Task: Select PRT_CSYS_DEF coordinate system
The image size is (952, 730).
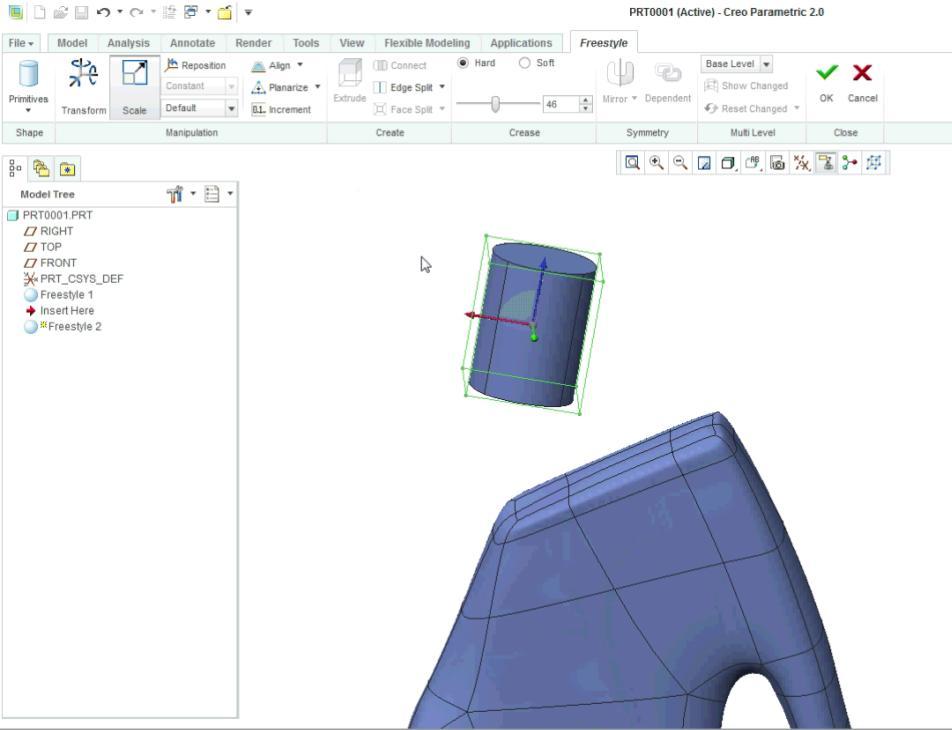Action: coord(73,279)
